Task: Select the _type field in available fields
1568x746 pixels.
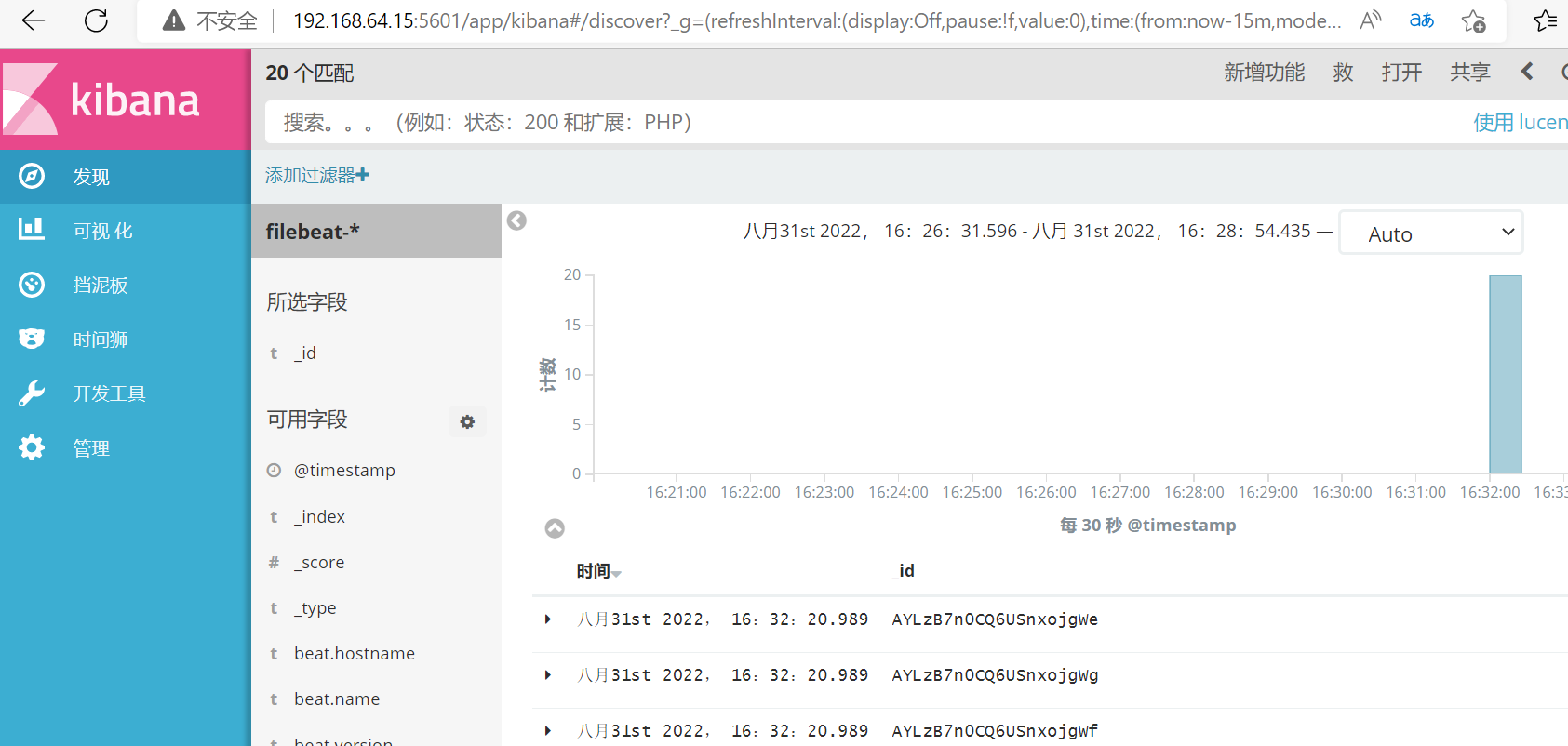Action: [315, 608]
